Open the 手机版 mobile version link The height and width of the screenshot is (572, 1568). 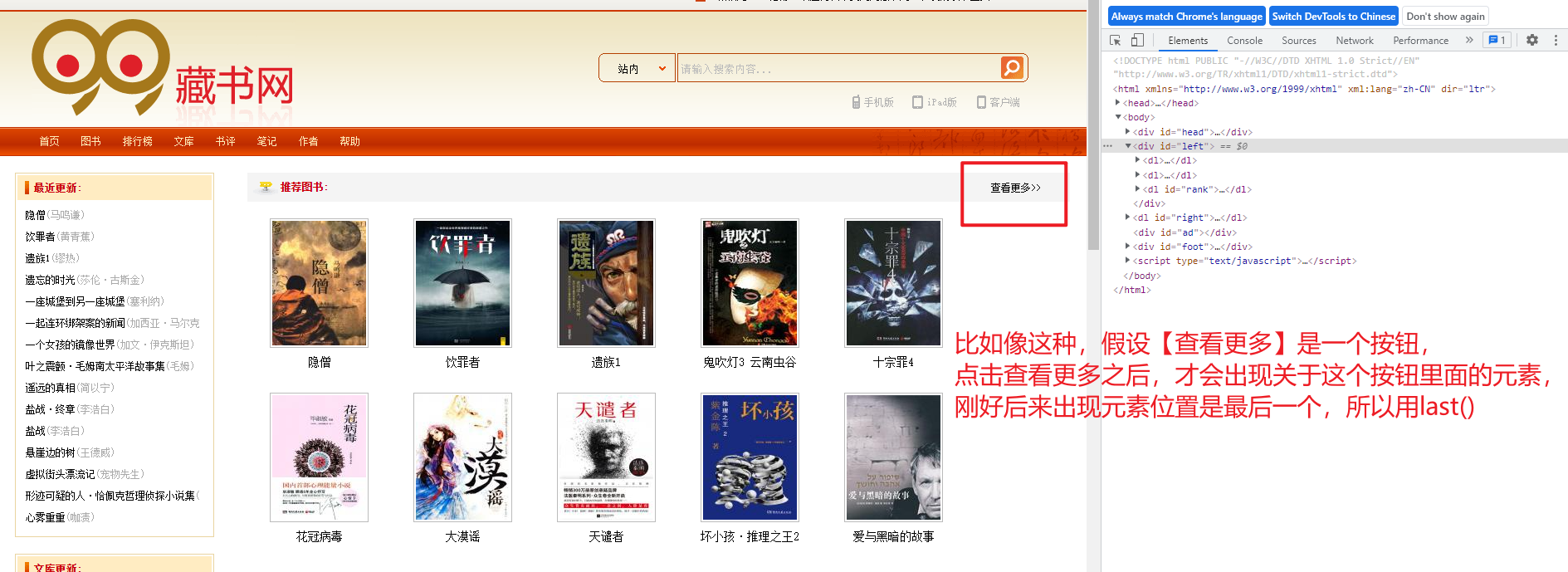[x=872, y=102]
